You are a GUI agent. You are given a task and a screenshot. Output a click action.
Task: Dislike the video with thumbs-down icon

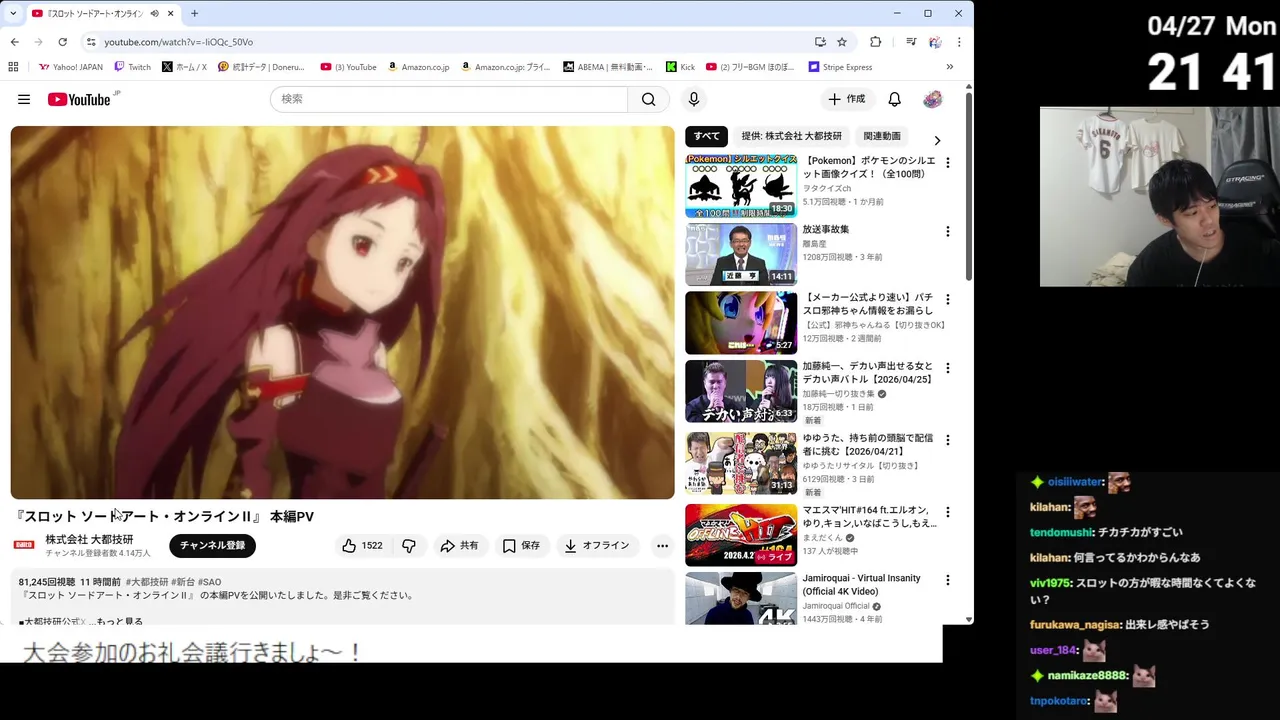click(409, 545)
